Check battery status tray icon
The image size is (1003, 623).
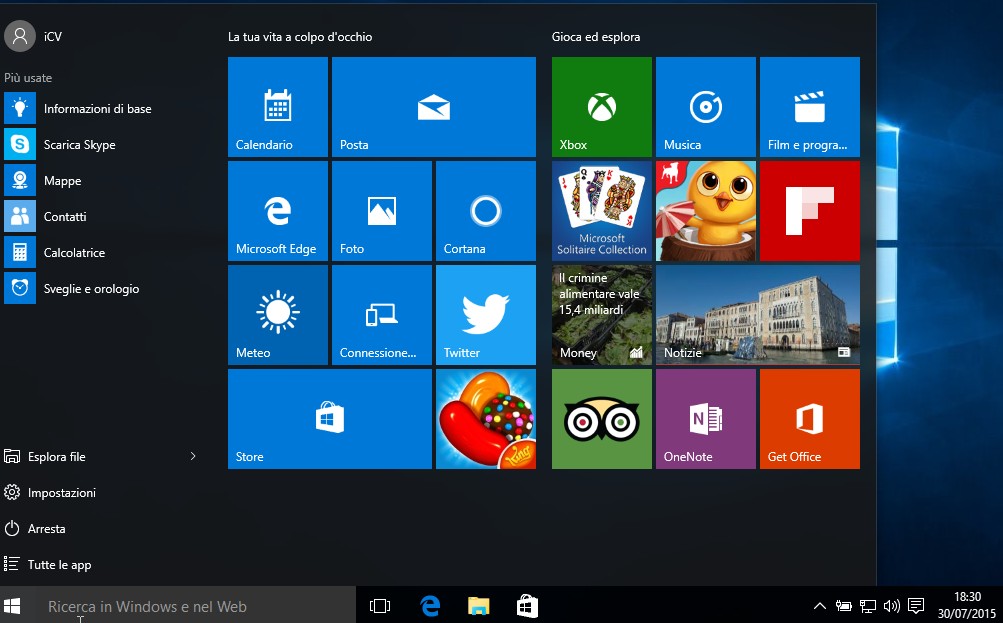tap(844, 606)
